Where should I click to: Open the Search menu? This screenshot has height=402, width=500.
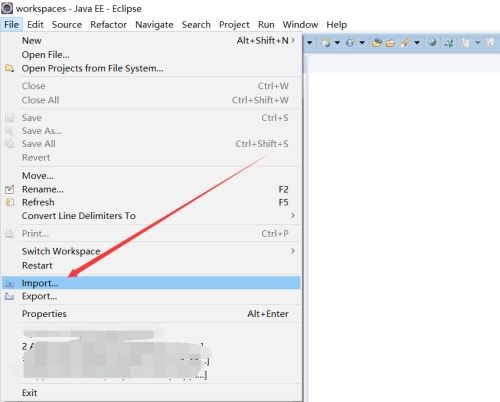[x=196, y=25]
